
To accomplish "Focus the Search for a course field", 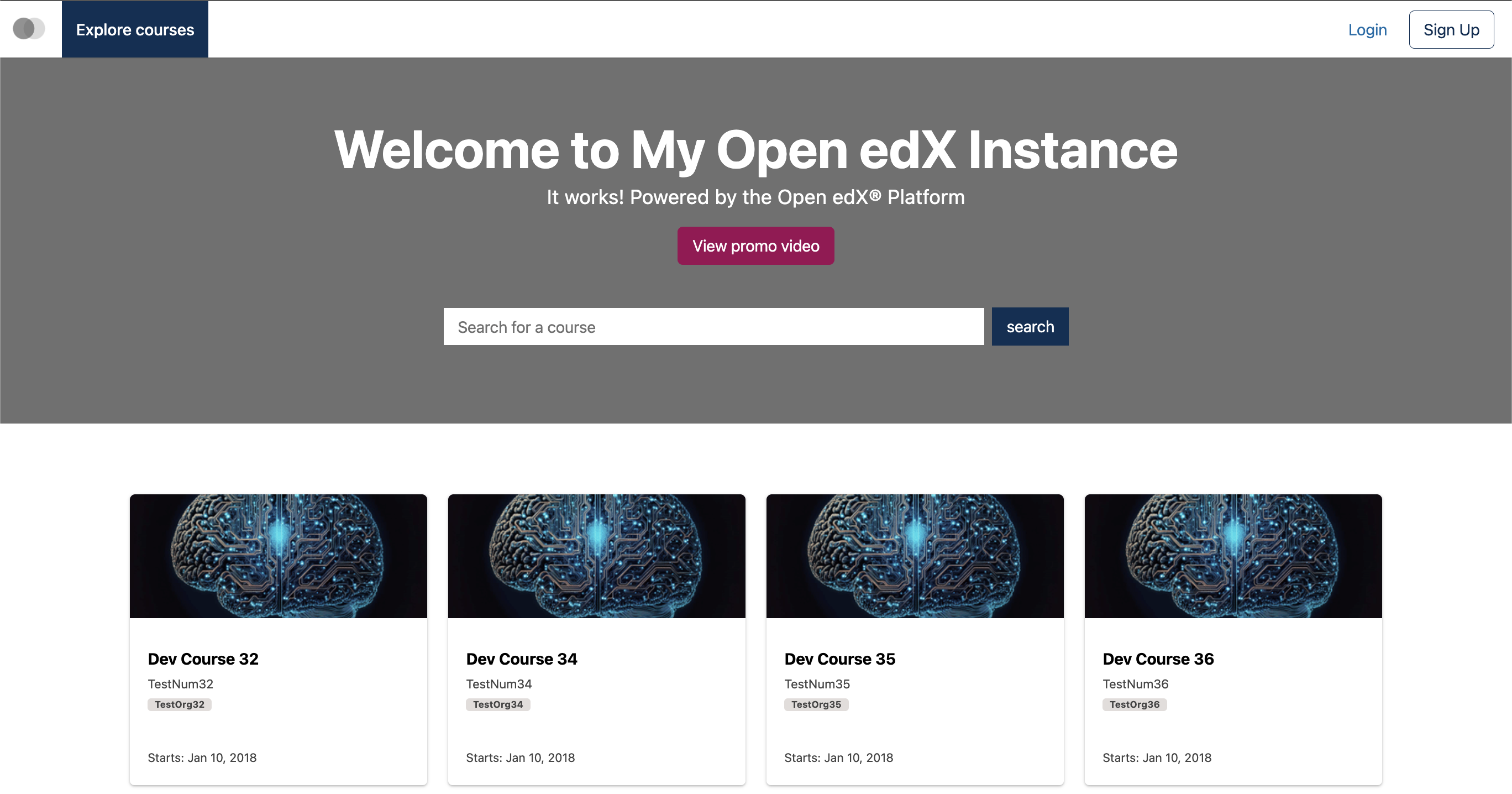I will [x=713, y=327].
